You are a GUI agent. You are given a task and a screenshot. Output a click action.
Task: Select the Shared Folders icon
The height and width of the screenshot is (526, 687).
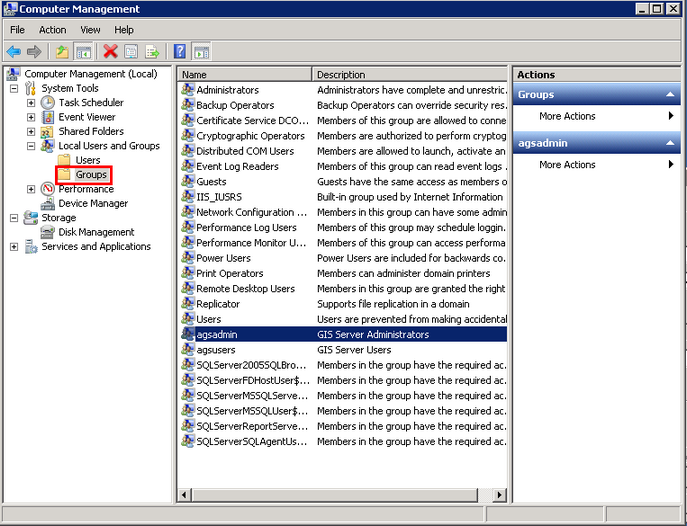coord(47,131)
